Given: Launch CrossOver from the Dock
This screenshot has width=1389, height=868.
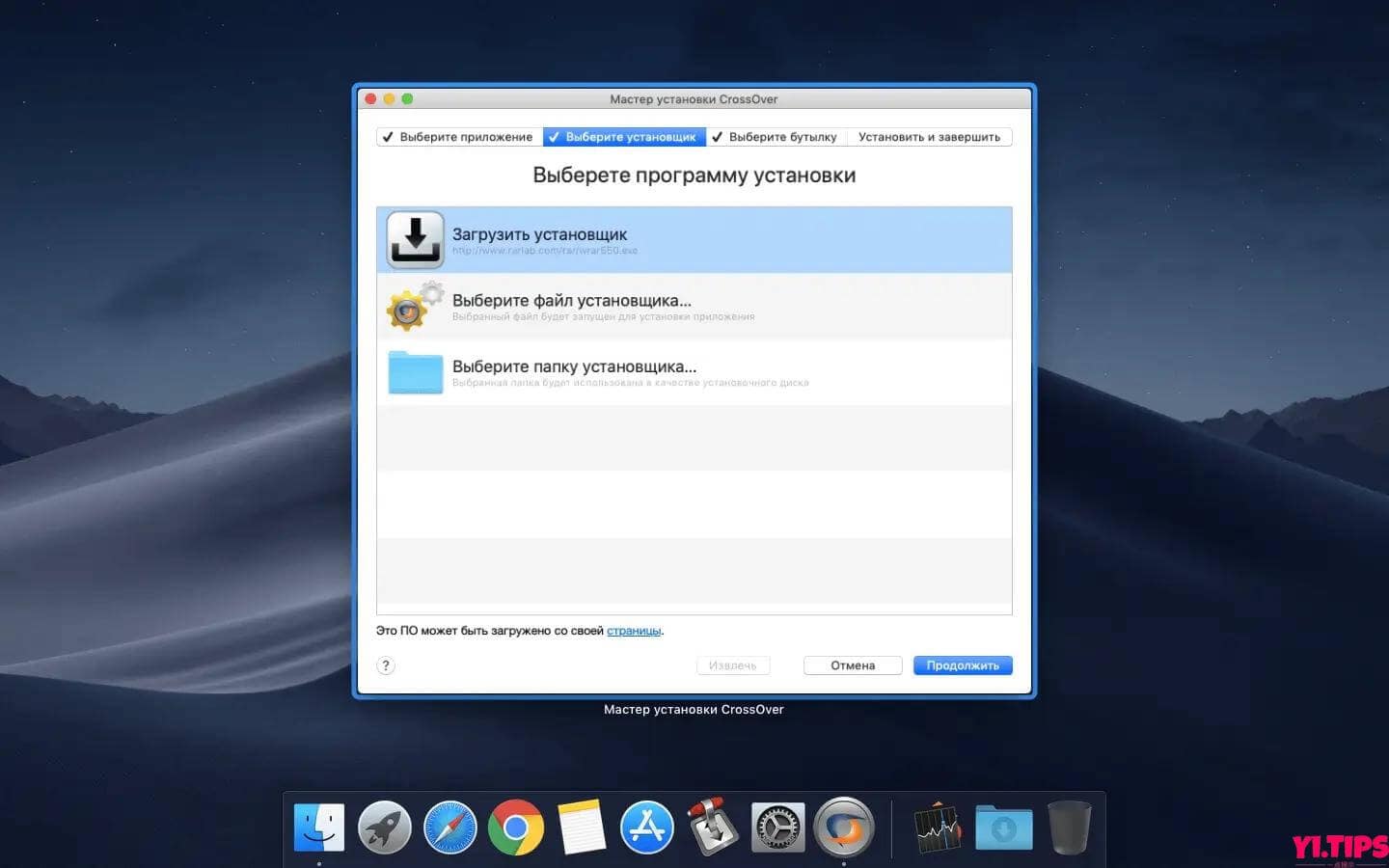Looking at the screenshot, I should click(x=843, y=827).
